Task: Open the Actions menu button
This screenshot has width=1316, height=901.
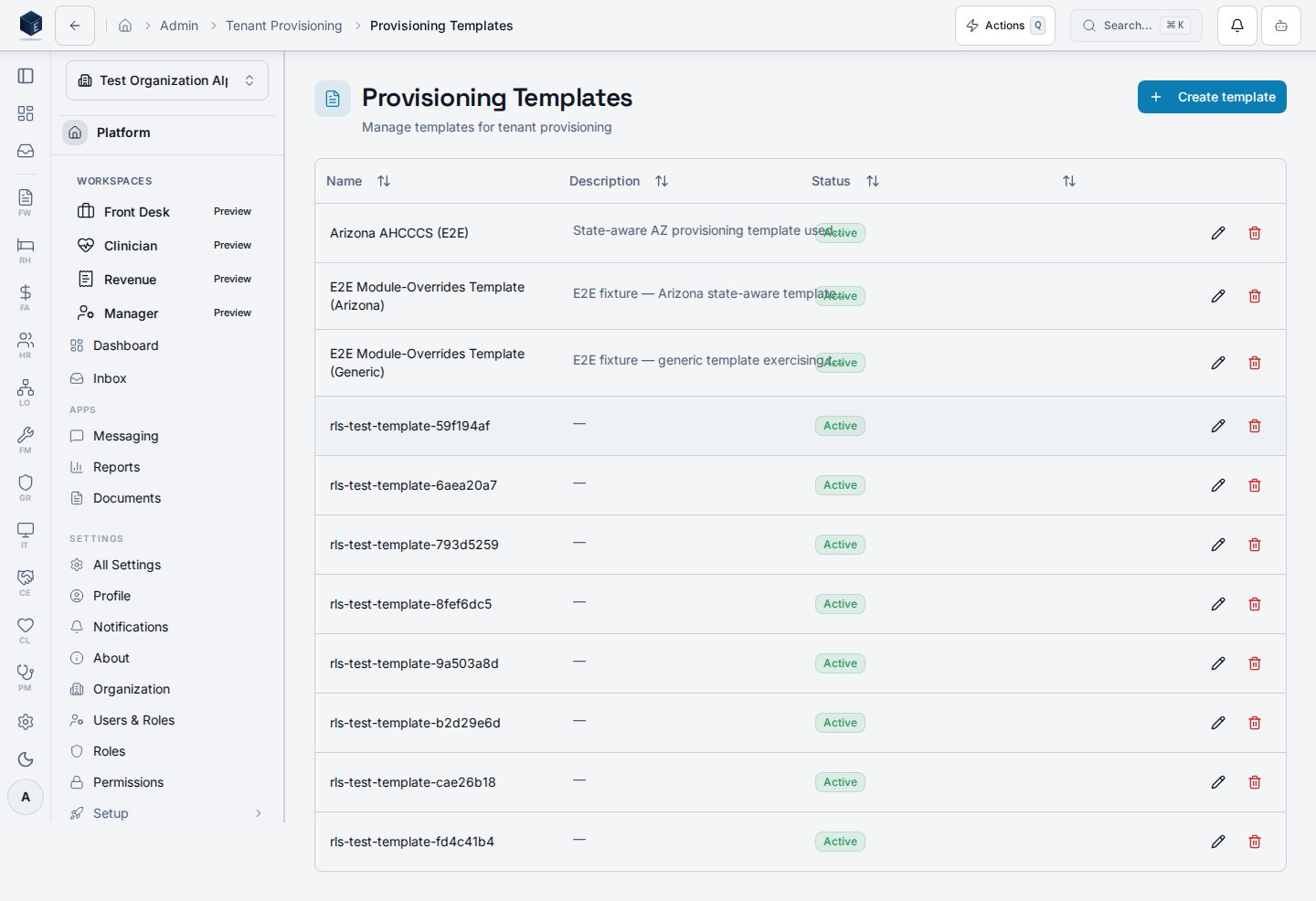Action: point(1005,26)
